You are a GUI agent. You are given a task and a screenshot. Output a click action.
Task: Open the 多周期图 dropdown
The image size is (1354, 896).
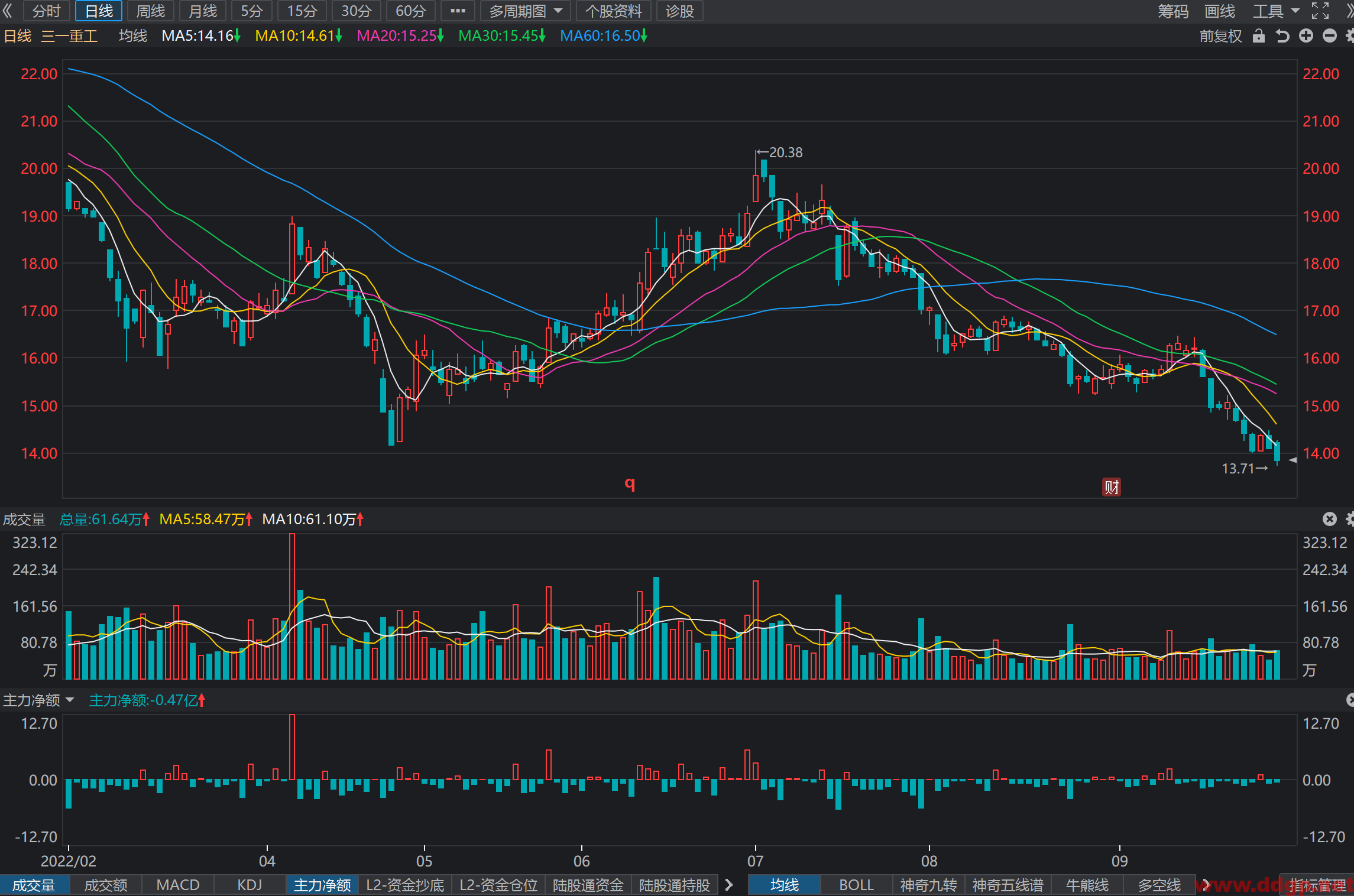pyautogui.click(x=526, y=11)
